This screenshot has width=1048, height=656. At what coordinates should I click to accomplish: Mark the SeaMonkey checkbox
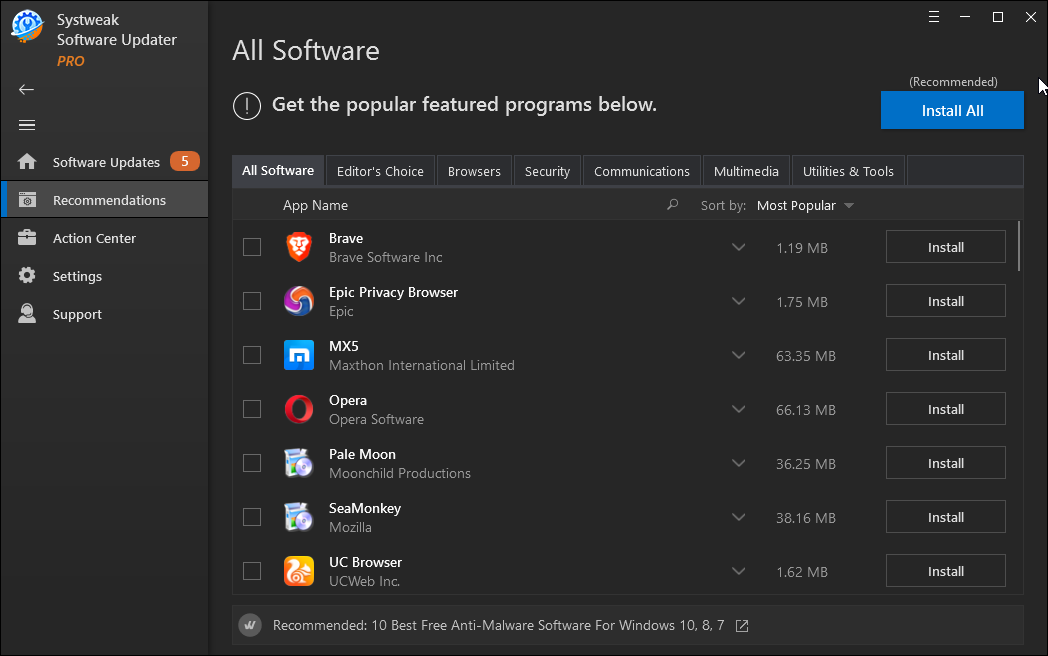click(x=252, y=517)
